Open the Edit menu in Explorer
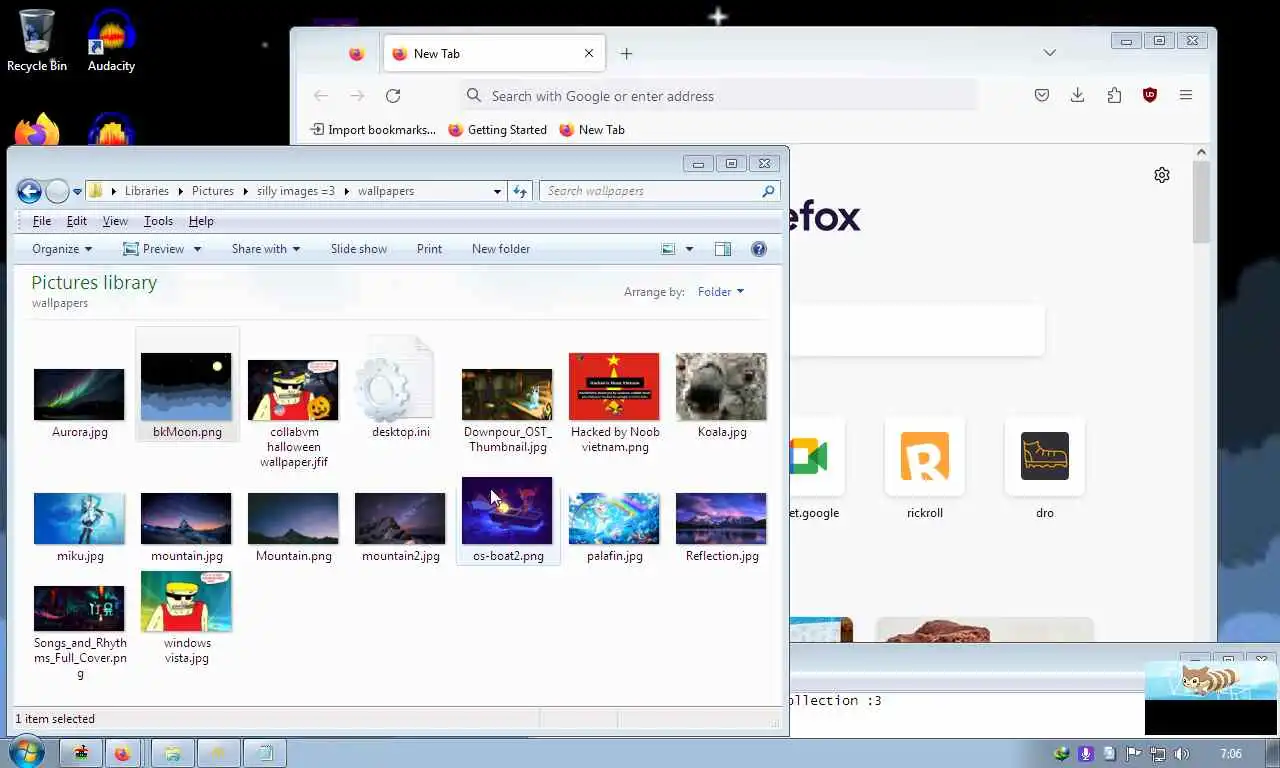This screenshot has height=768, width=1280. [77, 221]
